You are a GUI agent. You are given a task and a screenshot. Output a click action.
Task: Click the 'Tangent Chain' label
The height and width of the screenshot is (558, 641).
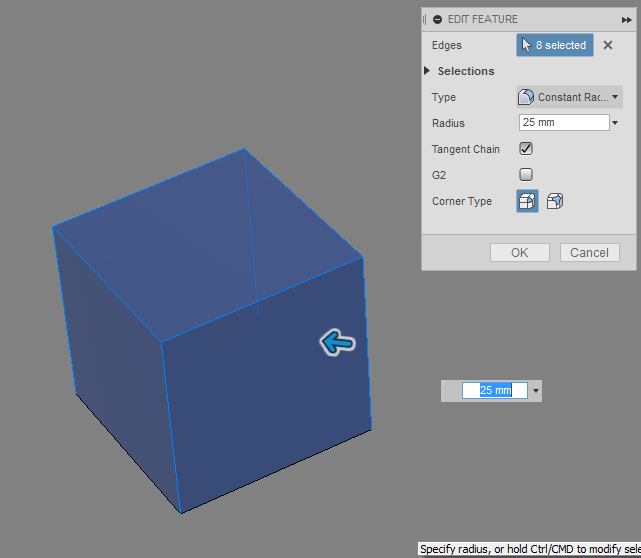pyautogui.click(x=466, y=149)
